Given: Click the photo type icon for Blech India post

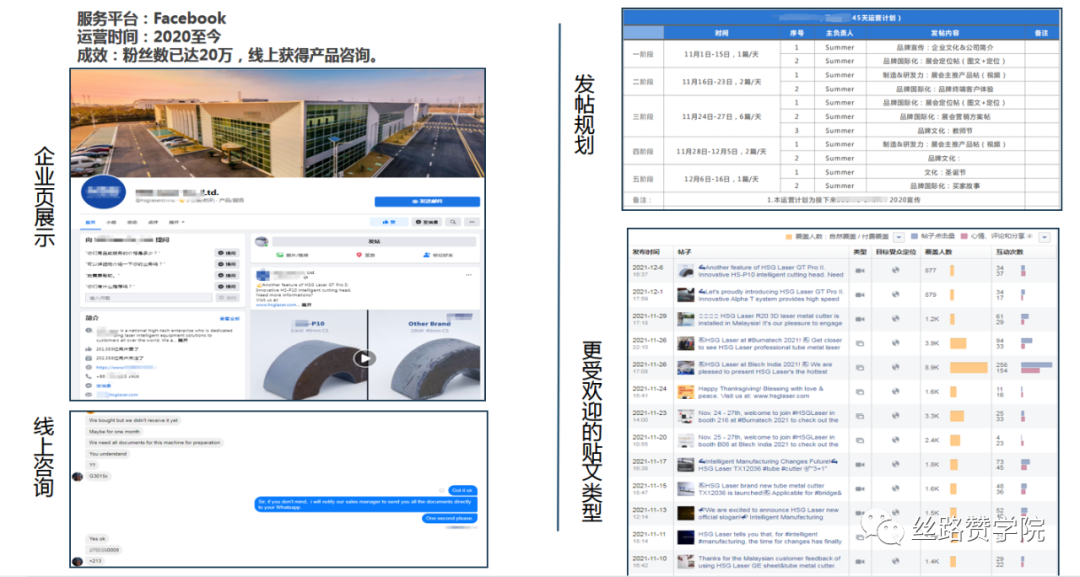Looking at the screenshot, I should [x=860, y=368].
